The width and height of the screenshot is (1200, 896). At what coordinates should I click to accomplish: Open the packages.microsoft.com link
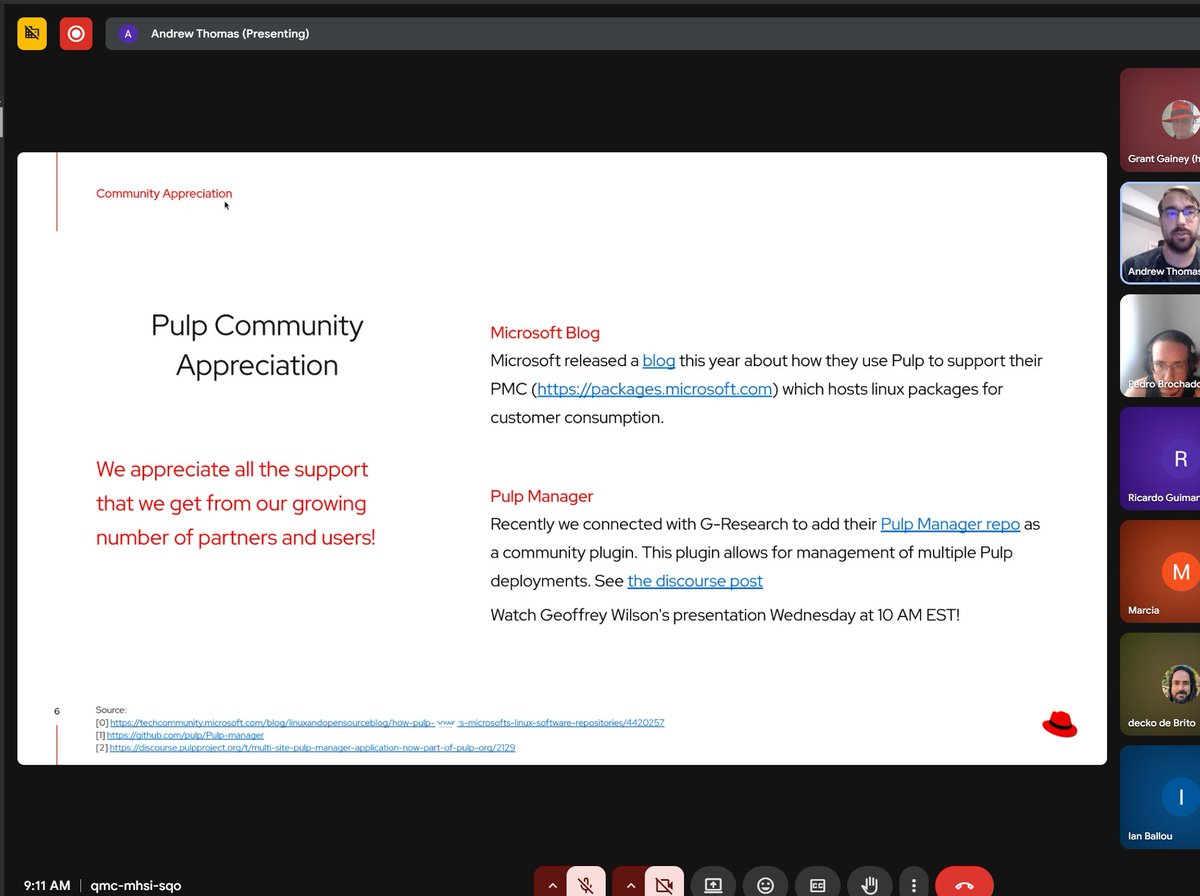point(655,388)
